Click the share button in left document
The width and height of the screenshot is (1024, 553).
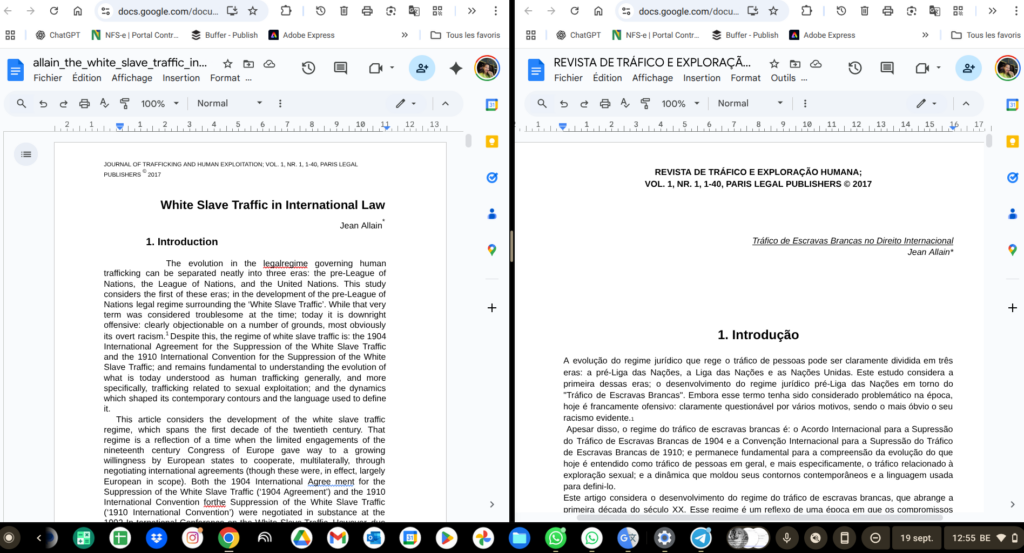[x=422, y=67]
